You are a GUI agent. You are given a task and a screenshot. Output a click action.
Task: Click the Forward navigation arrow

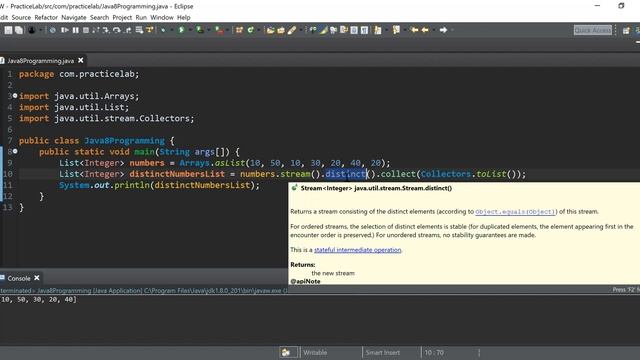pos(443,30)
